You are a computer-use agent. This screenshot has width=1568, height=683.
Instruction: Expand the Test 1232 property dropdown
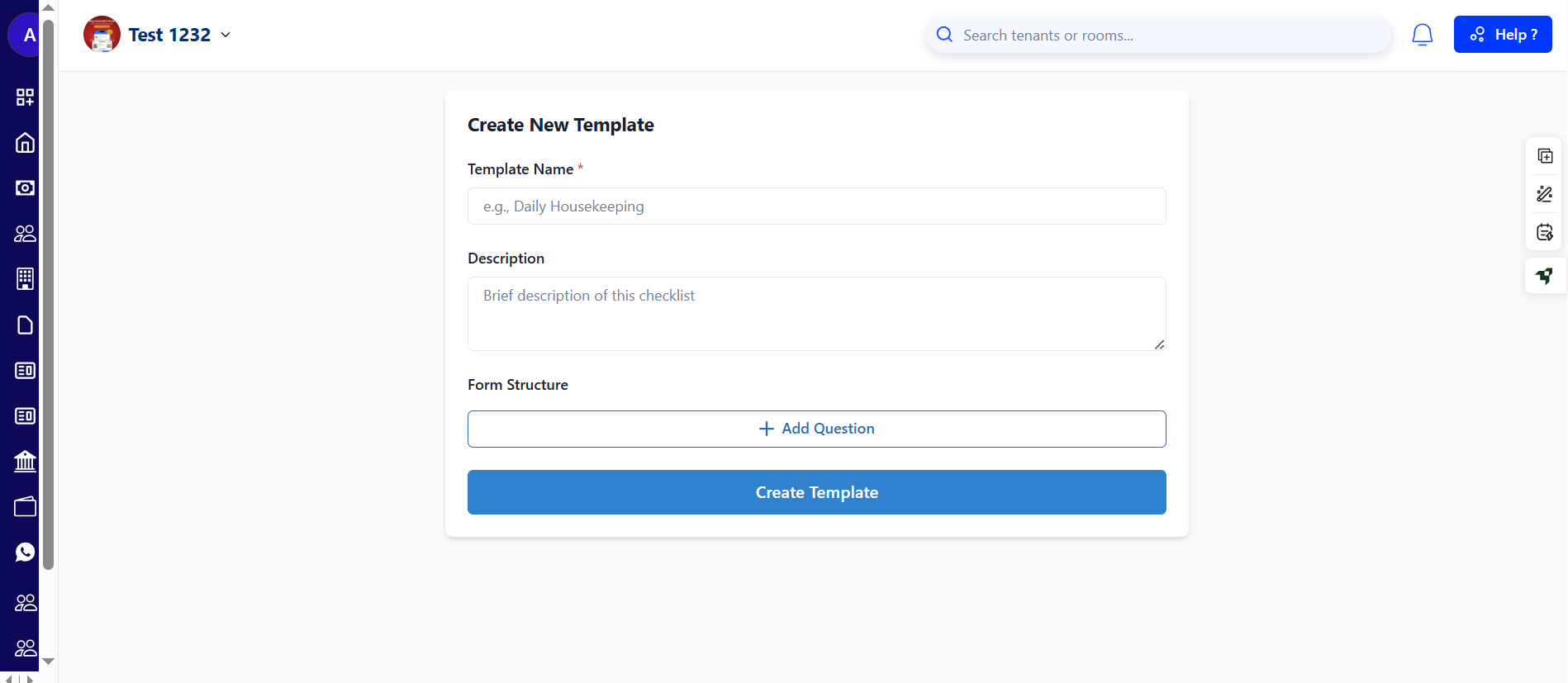226,35
